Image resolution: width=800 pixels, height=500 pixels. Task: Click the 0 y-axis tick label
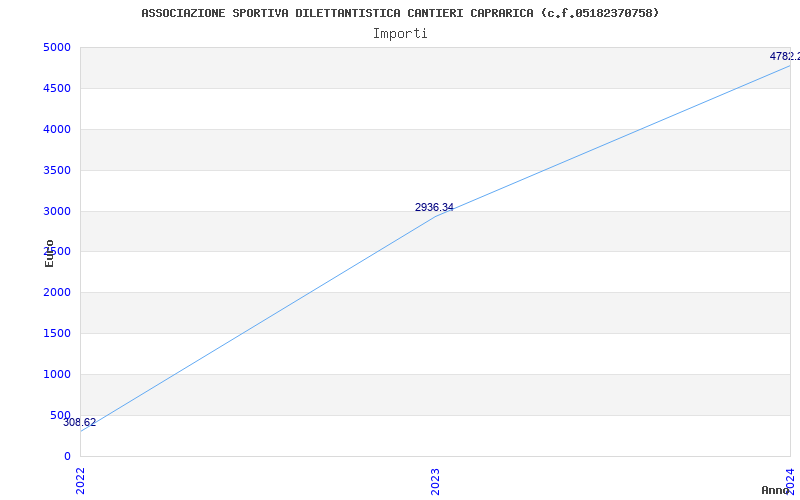click(x=67, y=456)
